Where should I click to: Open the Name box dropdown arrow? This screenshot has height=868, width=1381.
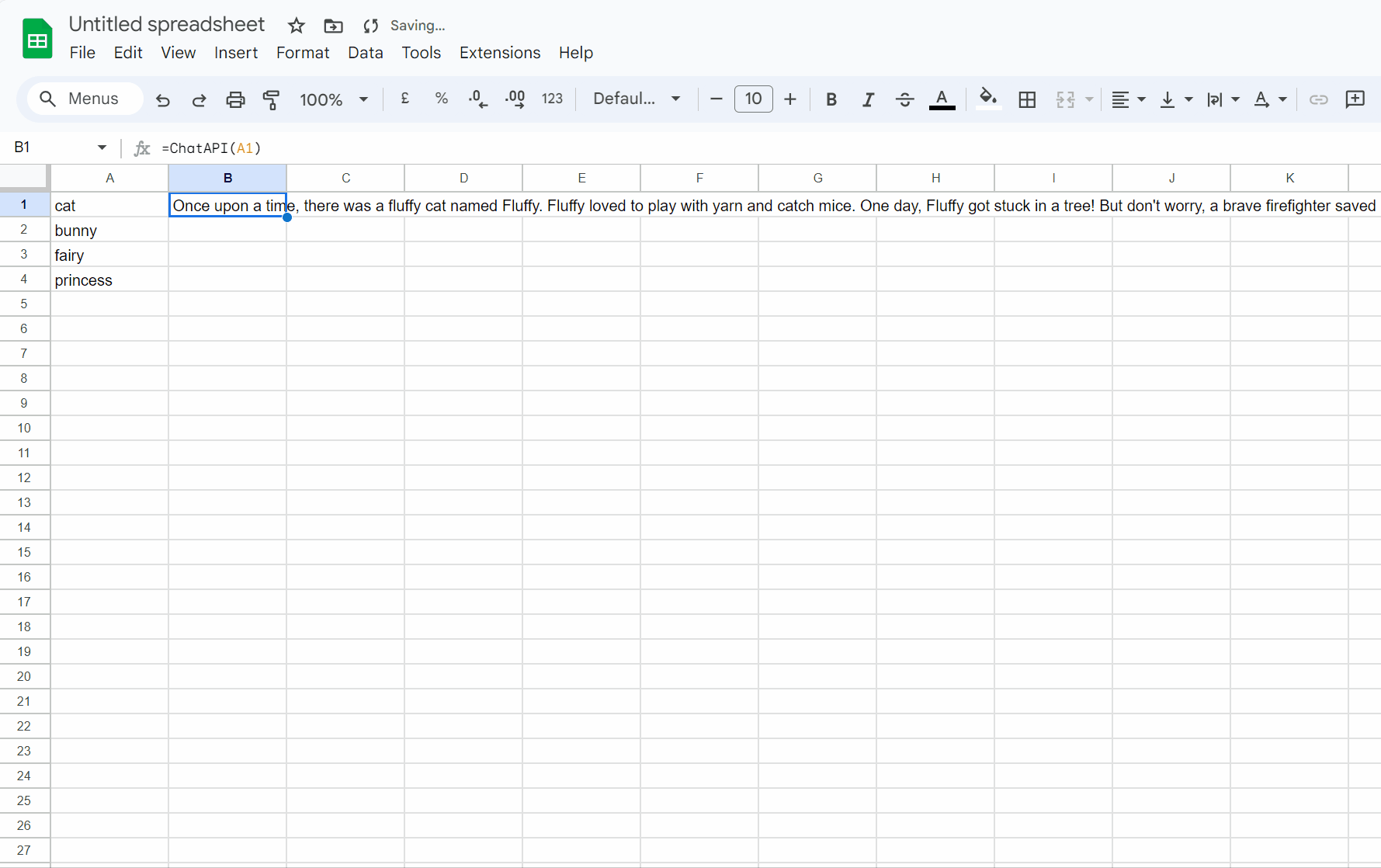point(102,148)
